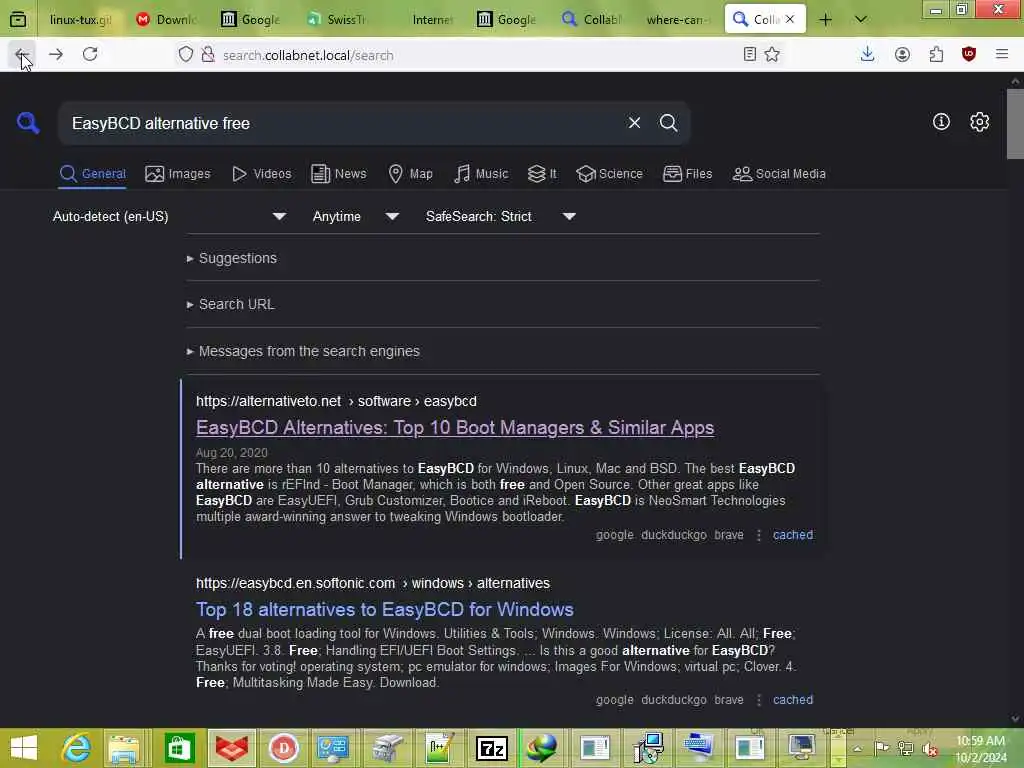Select the It search category
The image size is (1024, 768).
click(542, 174)
